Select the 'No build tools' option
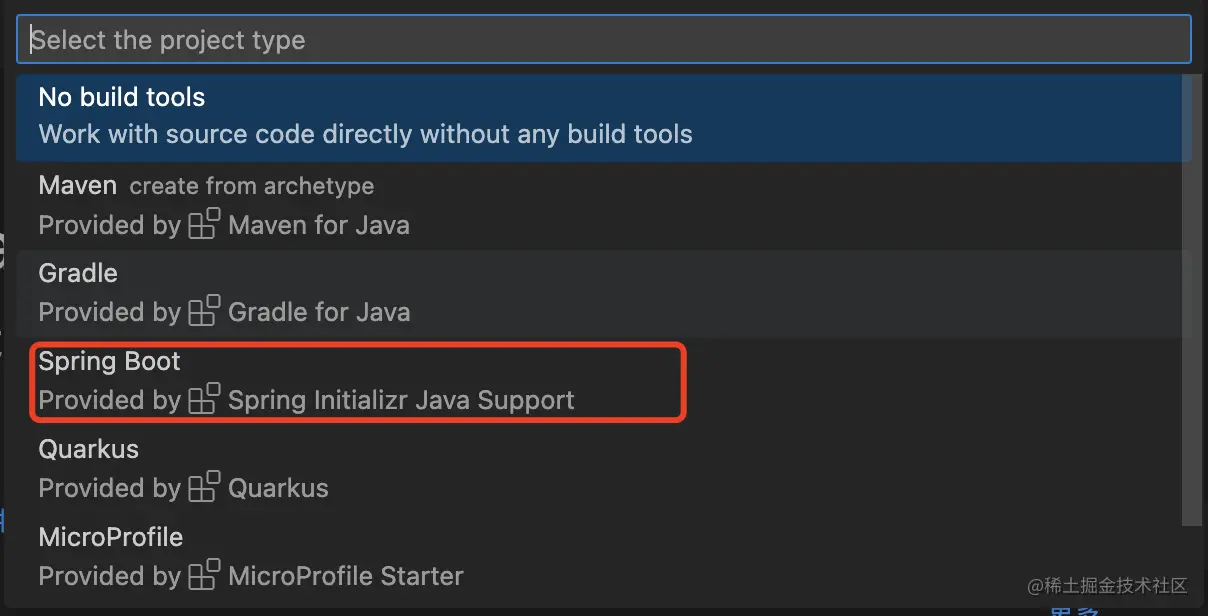The height and width of the screenshot is (616, 1208). (x=603, y=117)
